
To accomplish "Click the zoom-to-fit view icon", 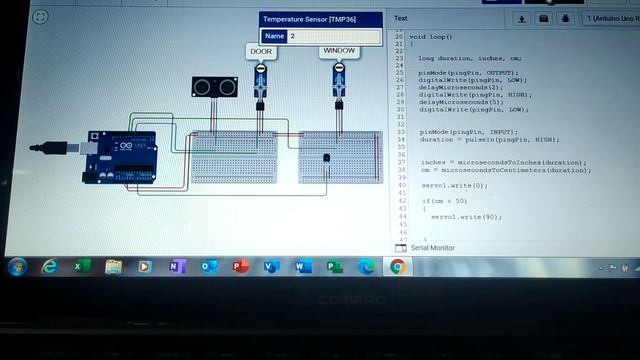I will point(40,17).
